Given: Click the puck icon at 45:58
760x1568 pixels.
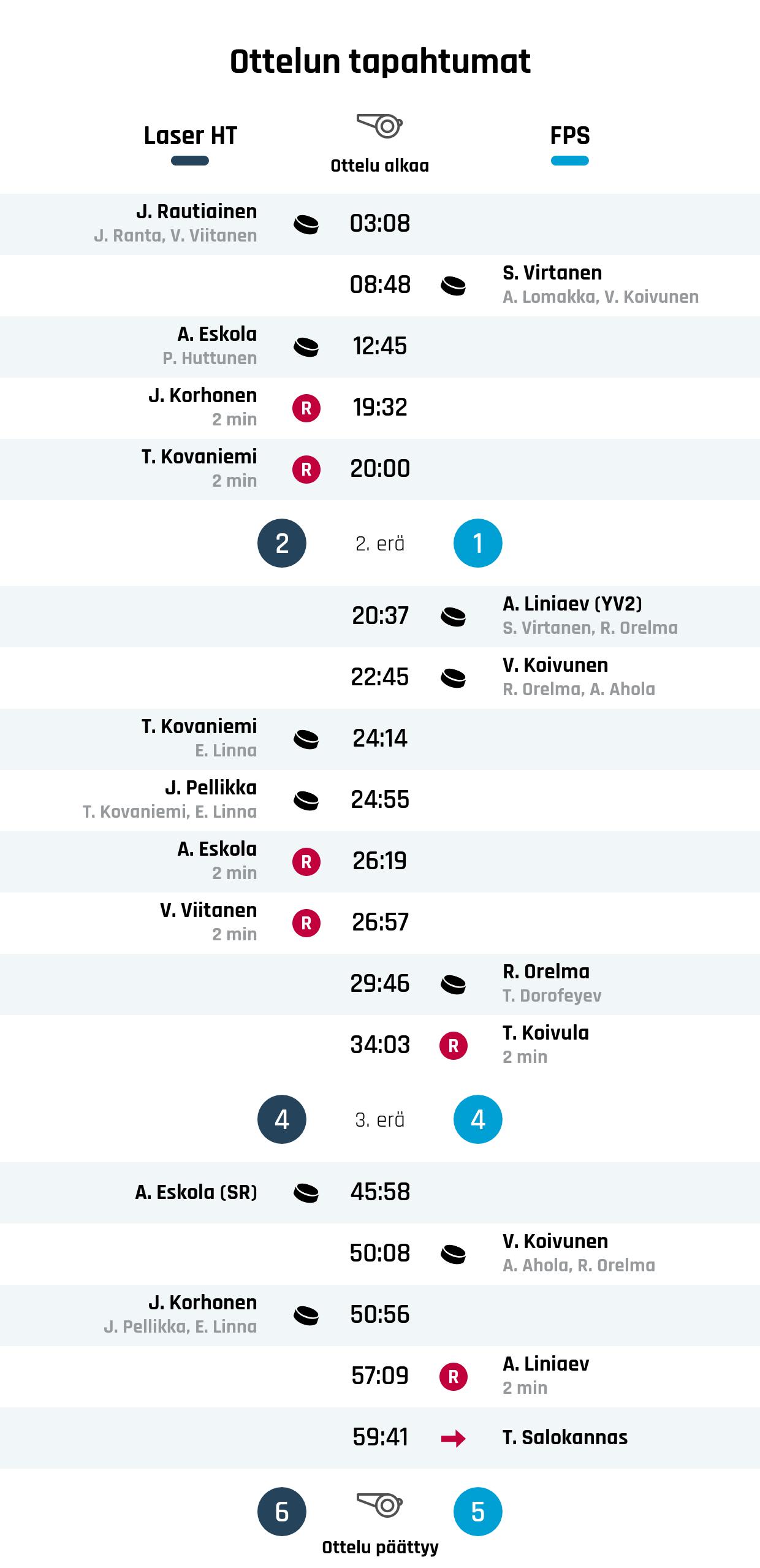Looking at the screenshot, I should (306, 1193).
